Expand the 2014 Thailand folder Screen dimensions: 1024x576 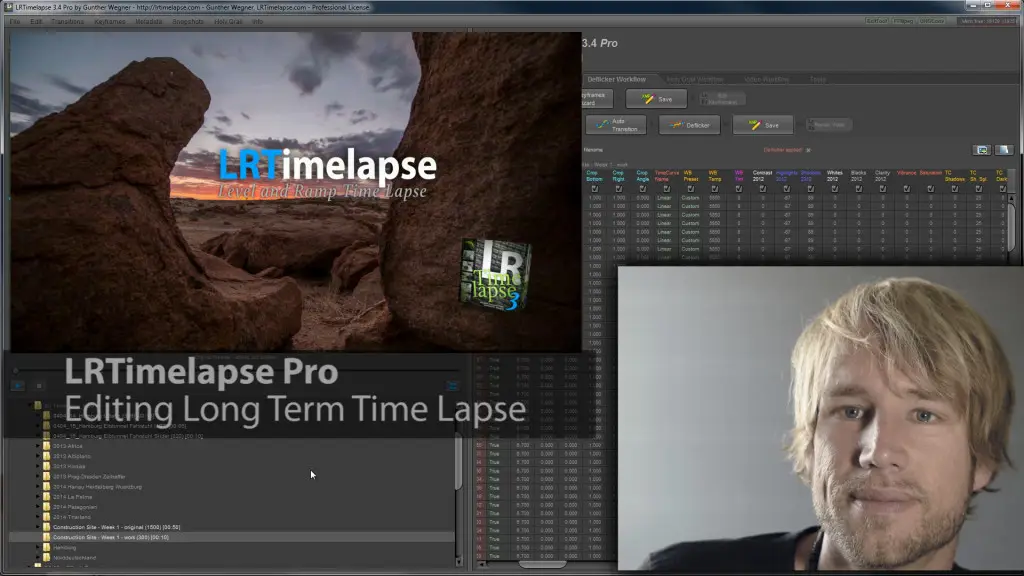(38, 517)
